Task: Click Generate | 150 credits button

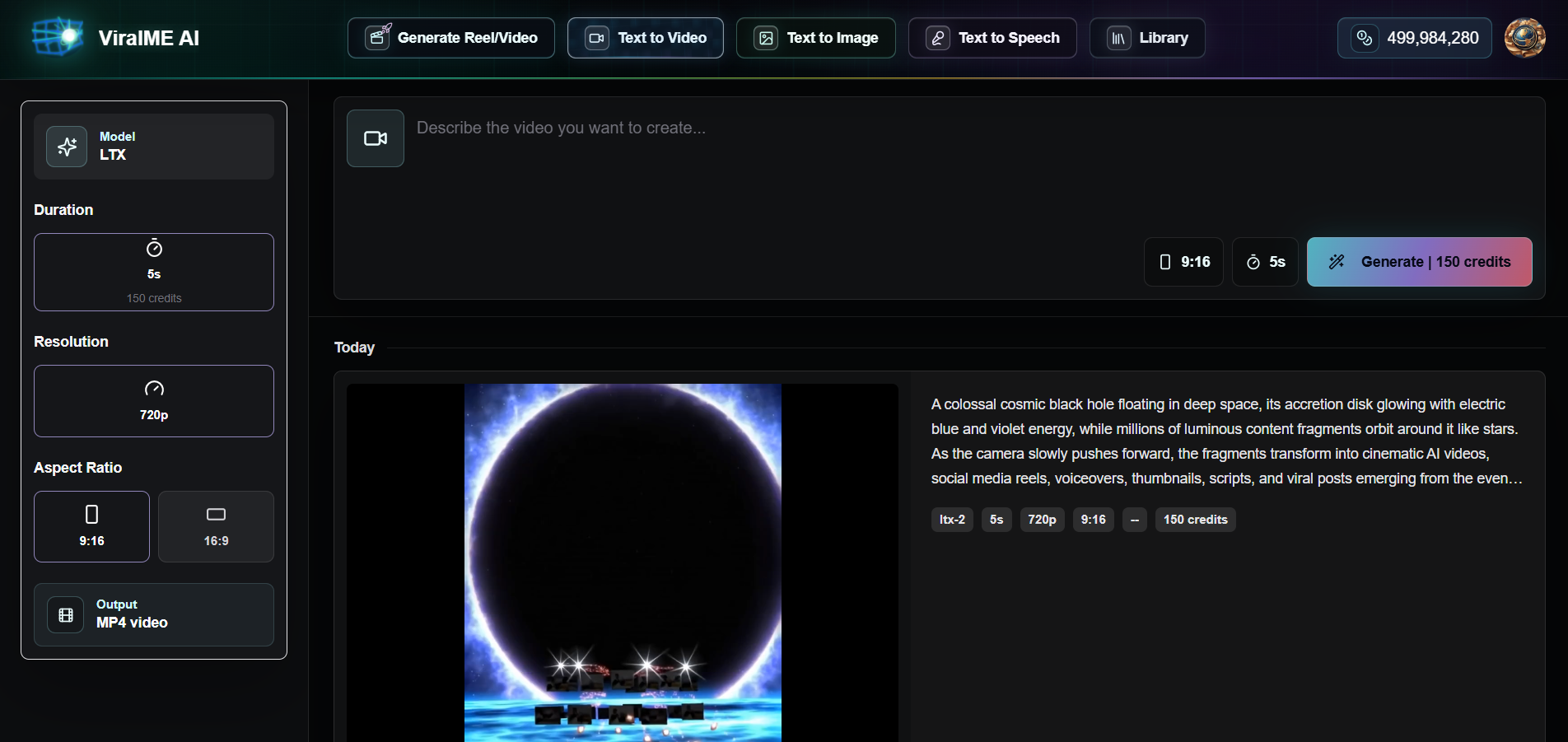Action: pyautogui.click(x=1420, y=262)
